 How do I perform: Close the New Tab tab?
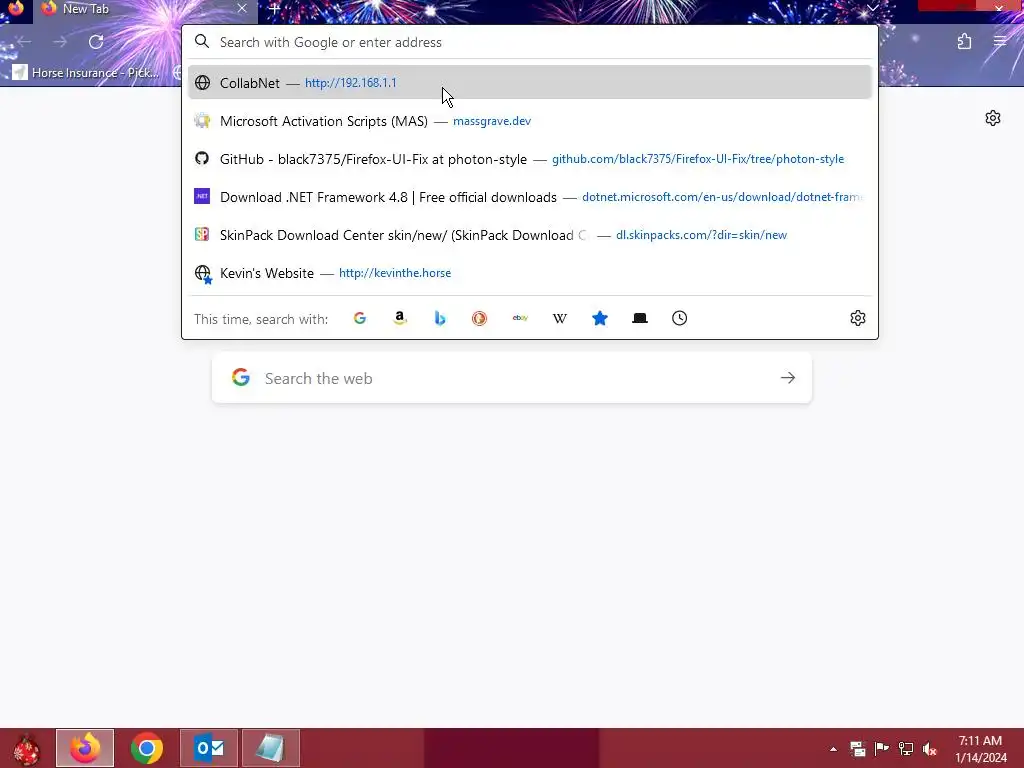(x=242, y=8)
